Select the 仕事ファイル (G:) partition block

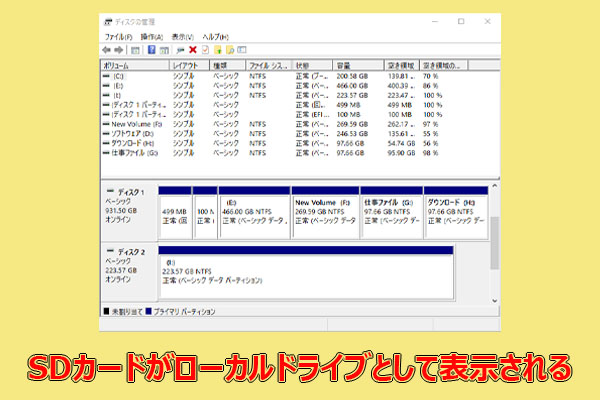click(x=391, y=213)
